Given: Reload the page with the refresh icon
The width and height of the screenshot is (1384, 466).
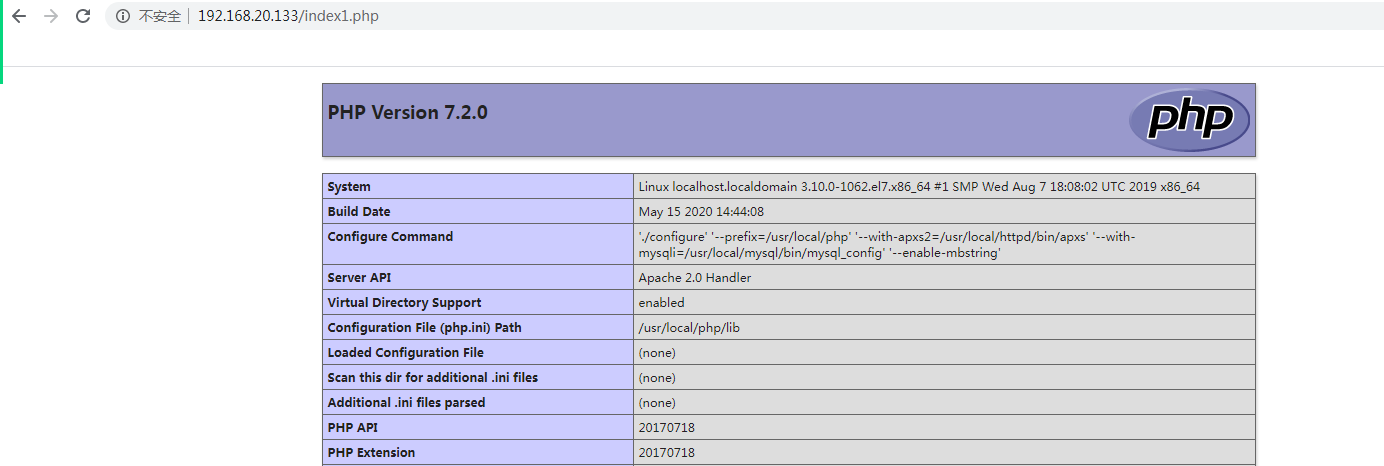Looking at the screenshot, I should click(x=83, y=16).
